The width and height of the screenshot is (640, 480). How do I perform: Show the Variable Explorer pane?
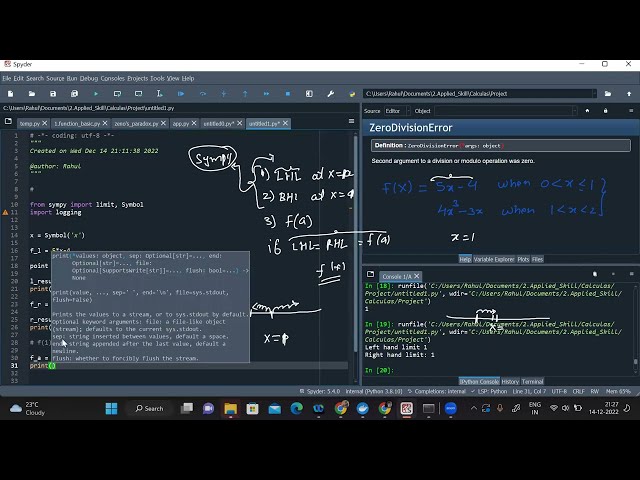click(493, 259)
